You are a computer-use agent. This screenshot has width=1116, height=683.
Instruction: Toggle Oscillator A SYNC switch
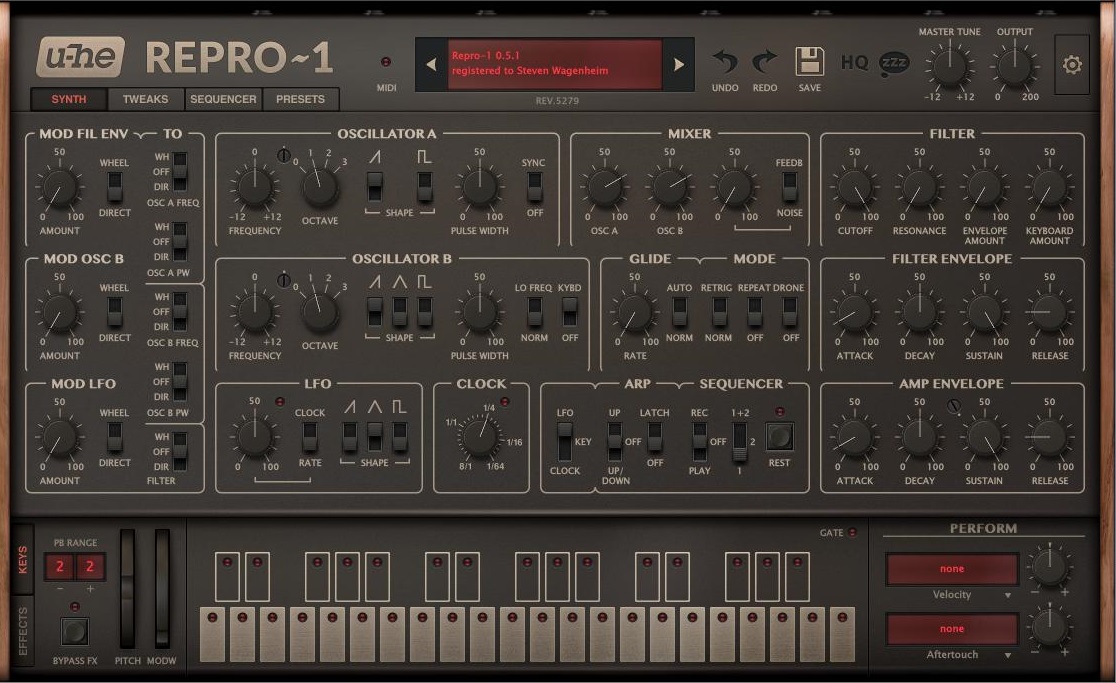(535, 187)
